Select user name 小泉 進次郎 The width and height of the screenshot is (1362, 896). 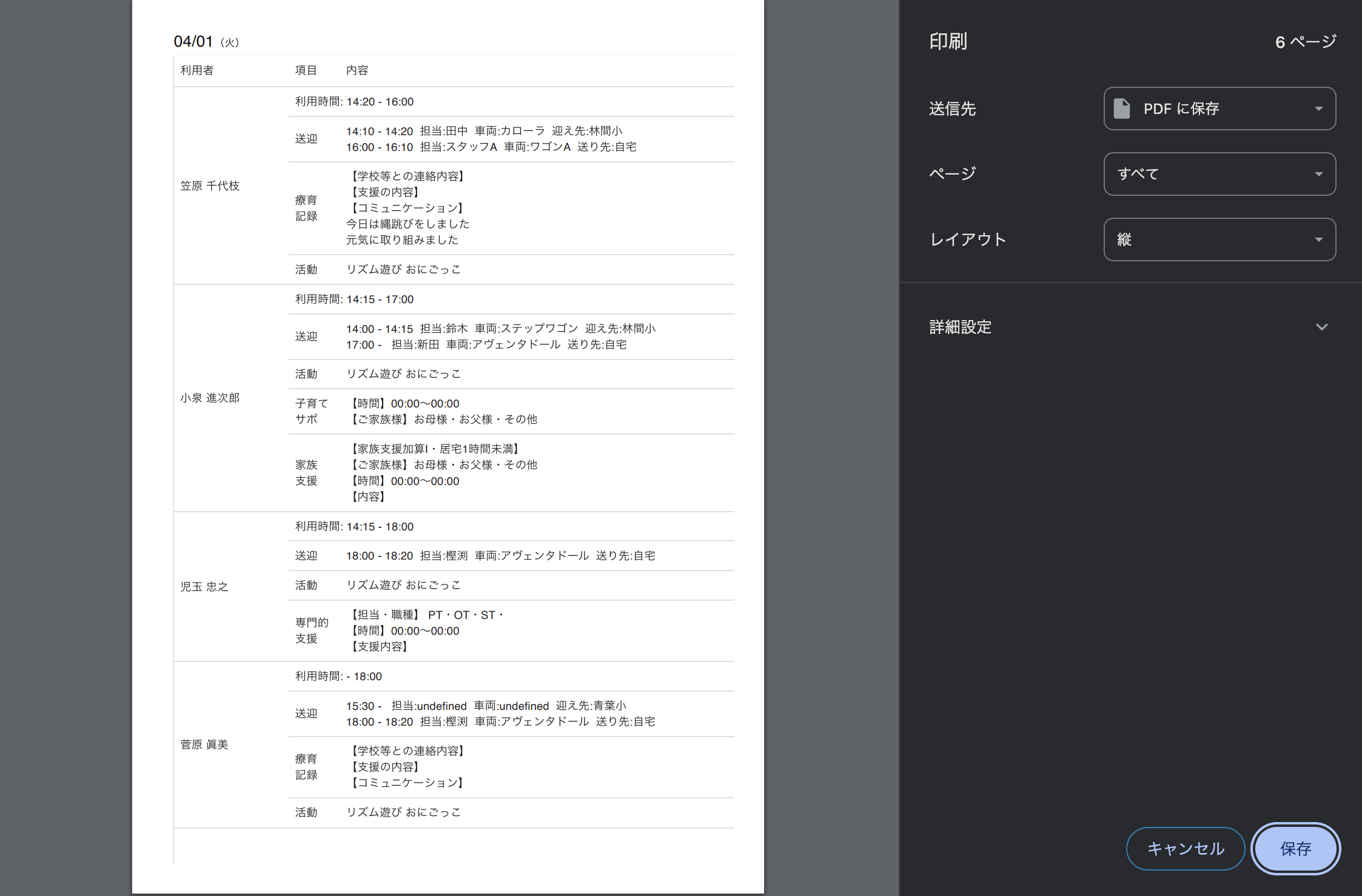click(x=210, y=398)
